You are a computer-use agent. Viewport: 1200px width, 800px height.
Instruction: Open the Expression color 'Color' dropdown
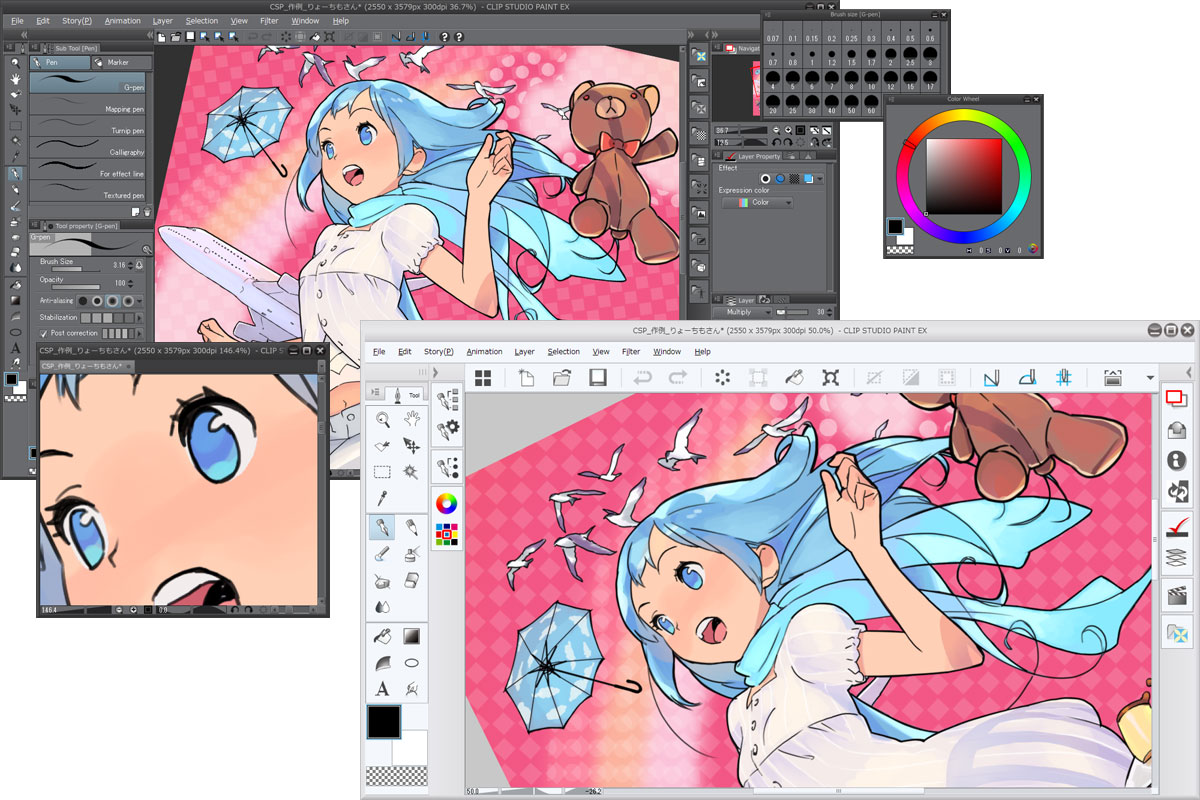point(757,203)
